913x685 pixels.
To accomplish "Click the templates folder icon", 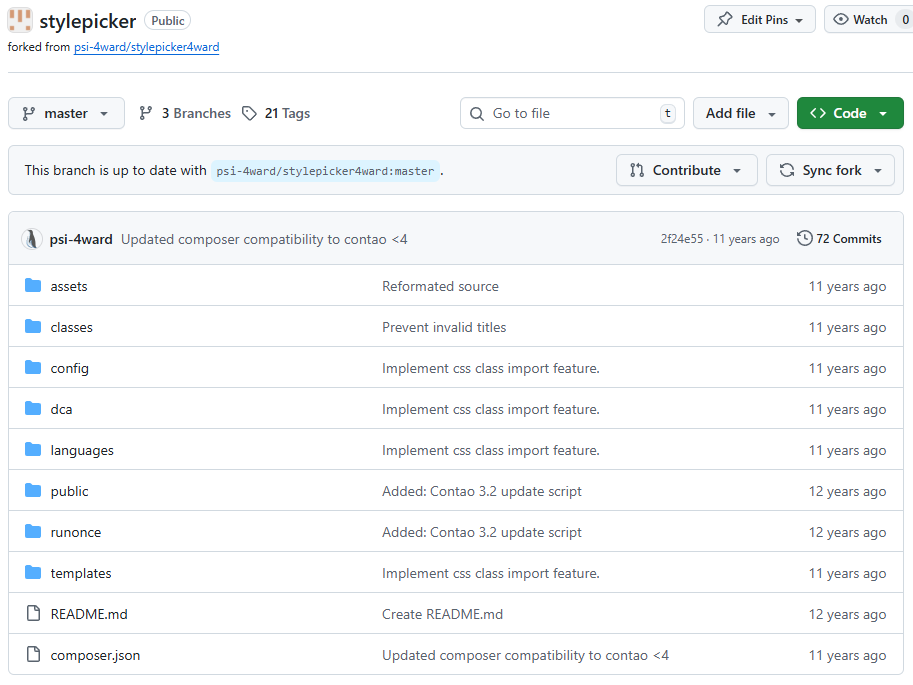I will pos(33,573).
